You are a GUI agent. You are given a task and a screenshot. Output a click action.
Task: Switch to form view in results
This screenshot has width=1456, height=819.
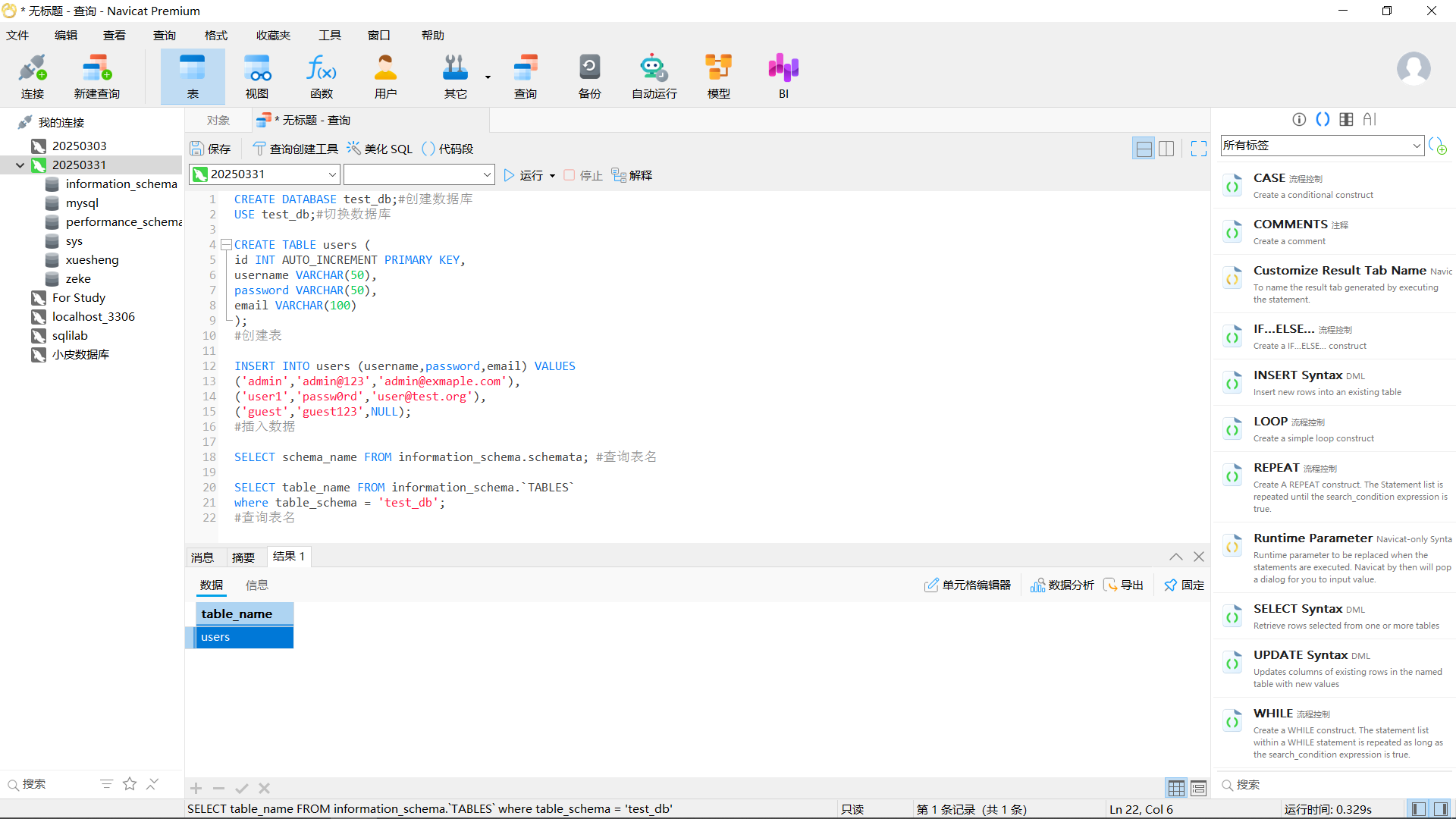(1198, 788)
